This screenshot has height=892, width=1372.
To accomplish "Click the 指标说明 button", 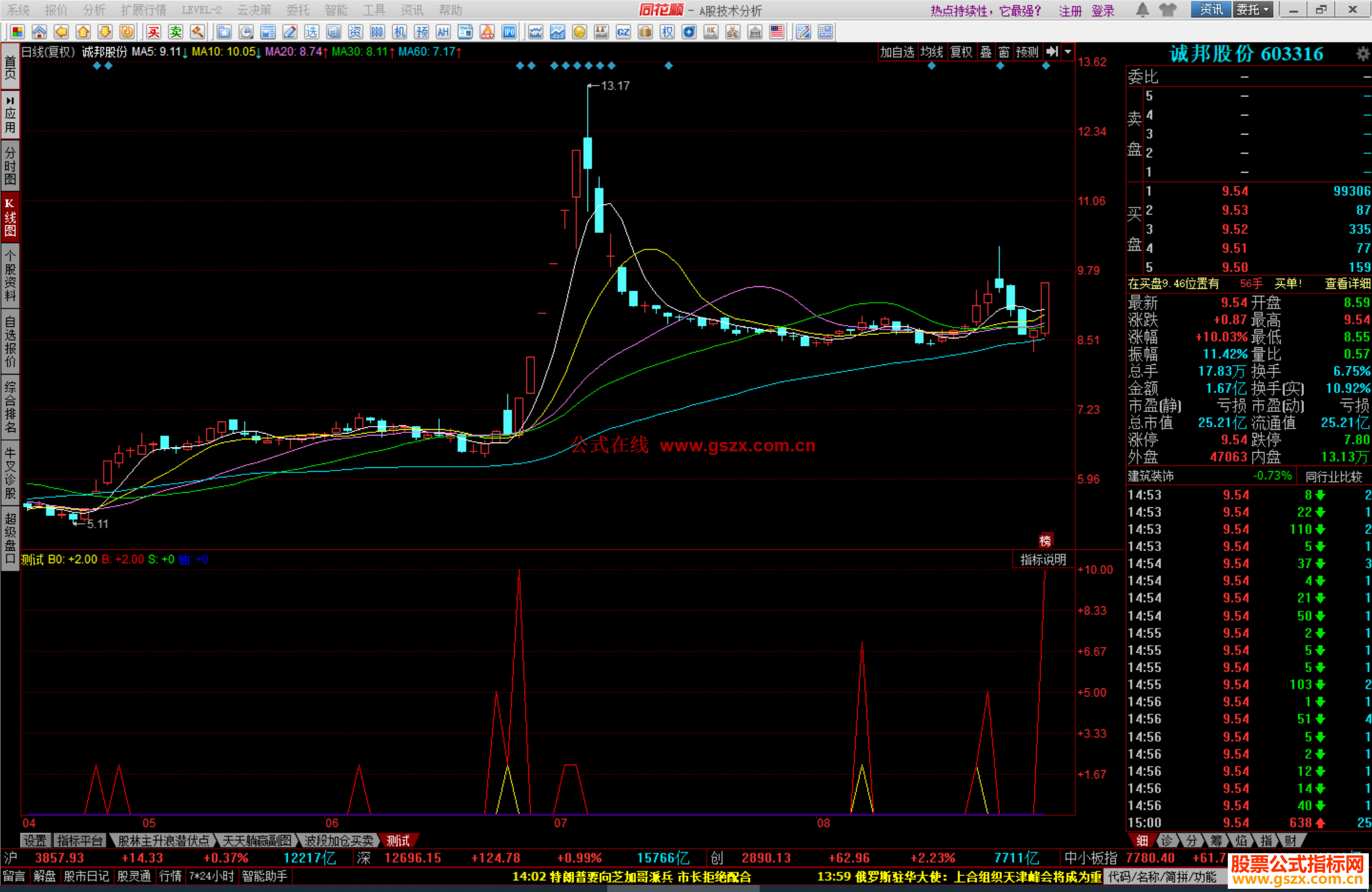I will pyautogui.click(x=1043, y=559).
